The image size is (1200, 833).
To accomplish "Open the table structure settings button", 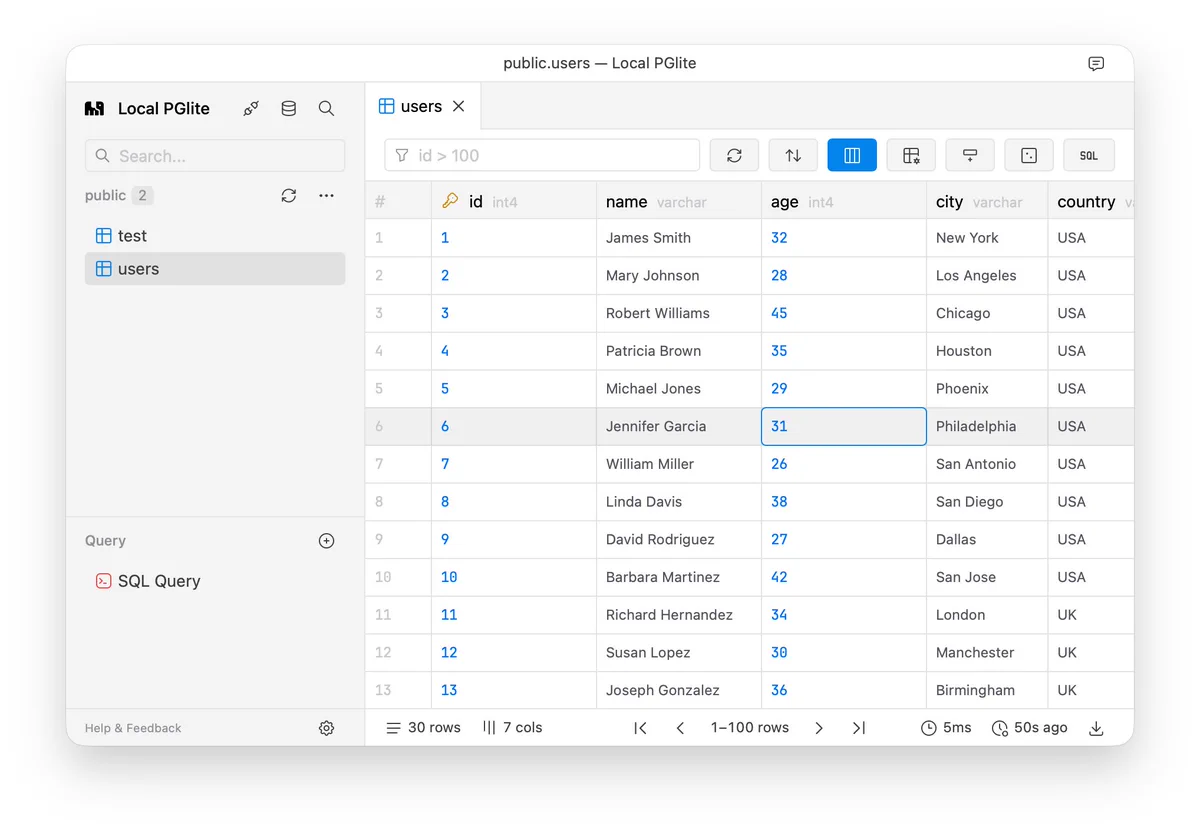I will point(911,155).
